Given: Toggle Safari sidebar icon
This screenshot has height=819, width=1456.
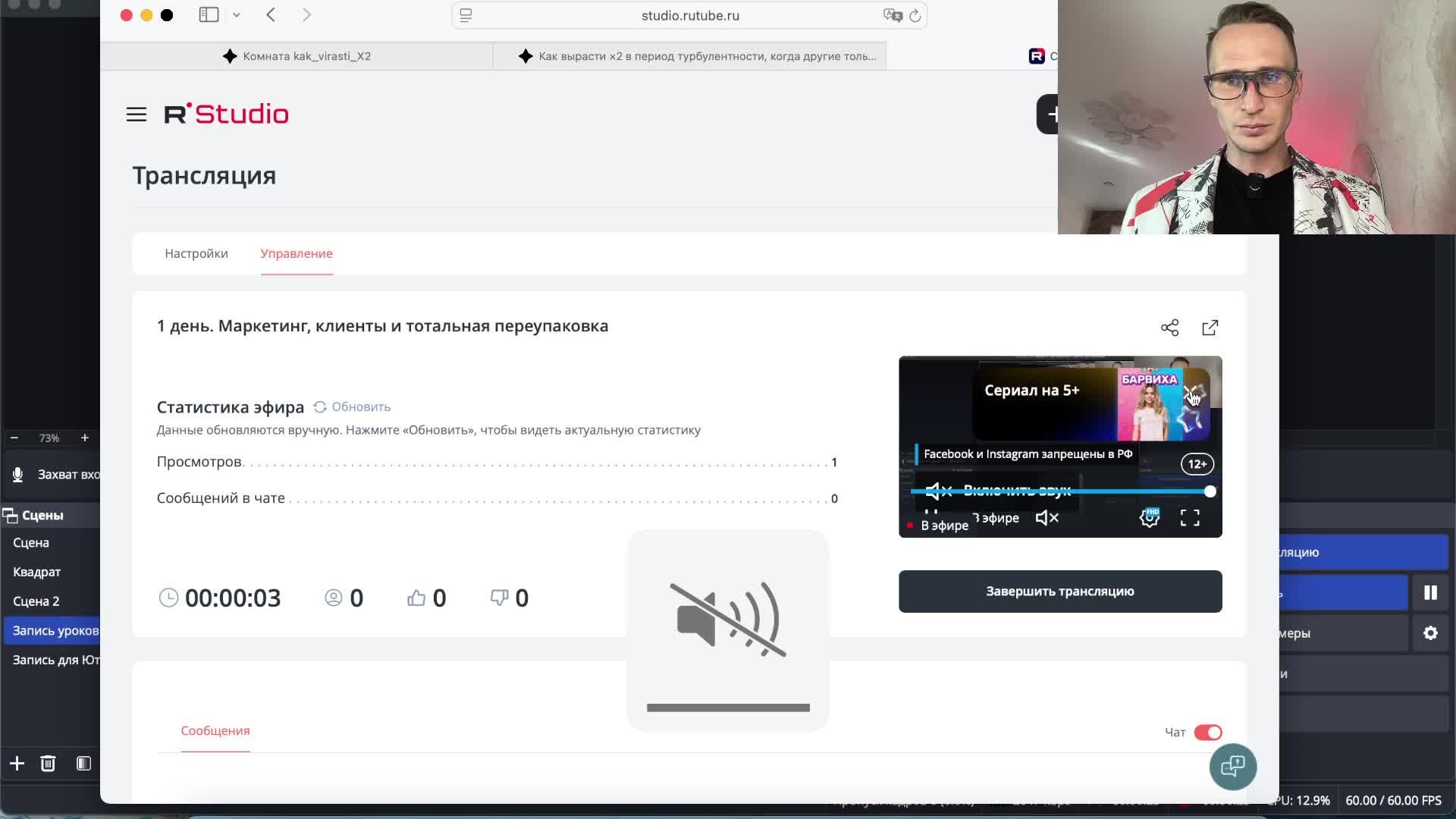Looking at the screenshot, I should coord(209,15).
